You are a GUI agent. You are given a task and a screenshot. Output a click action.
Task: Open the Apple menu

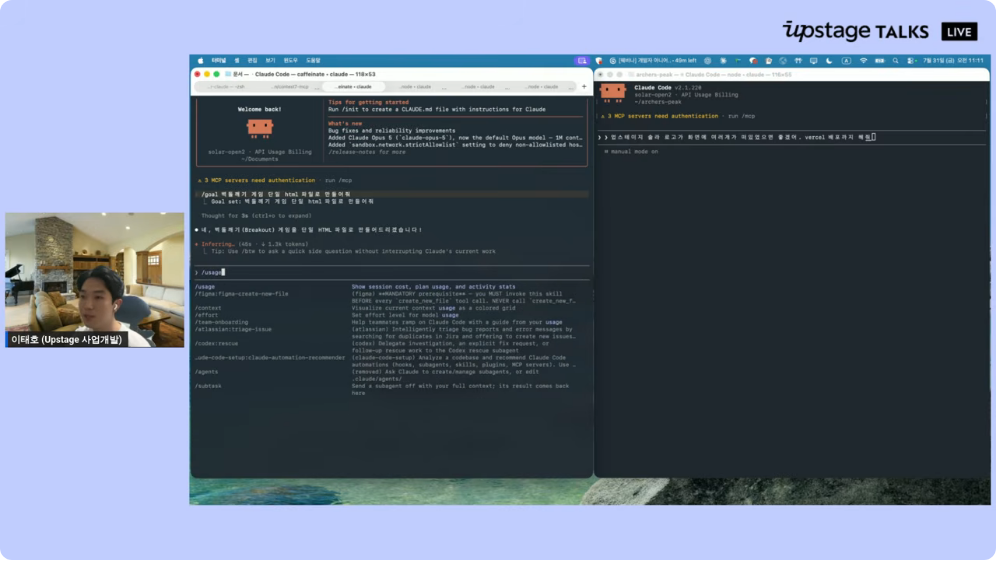pos(201,61)
